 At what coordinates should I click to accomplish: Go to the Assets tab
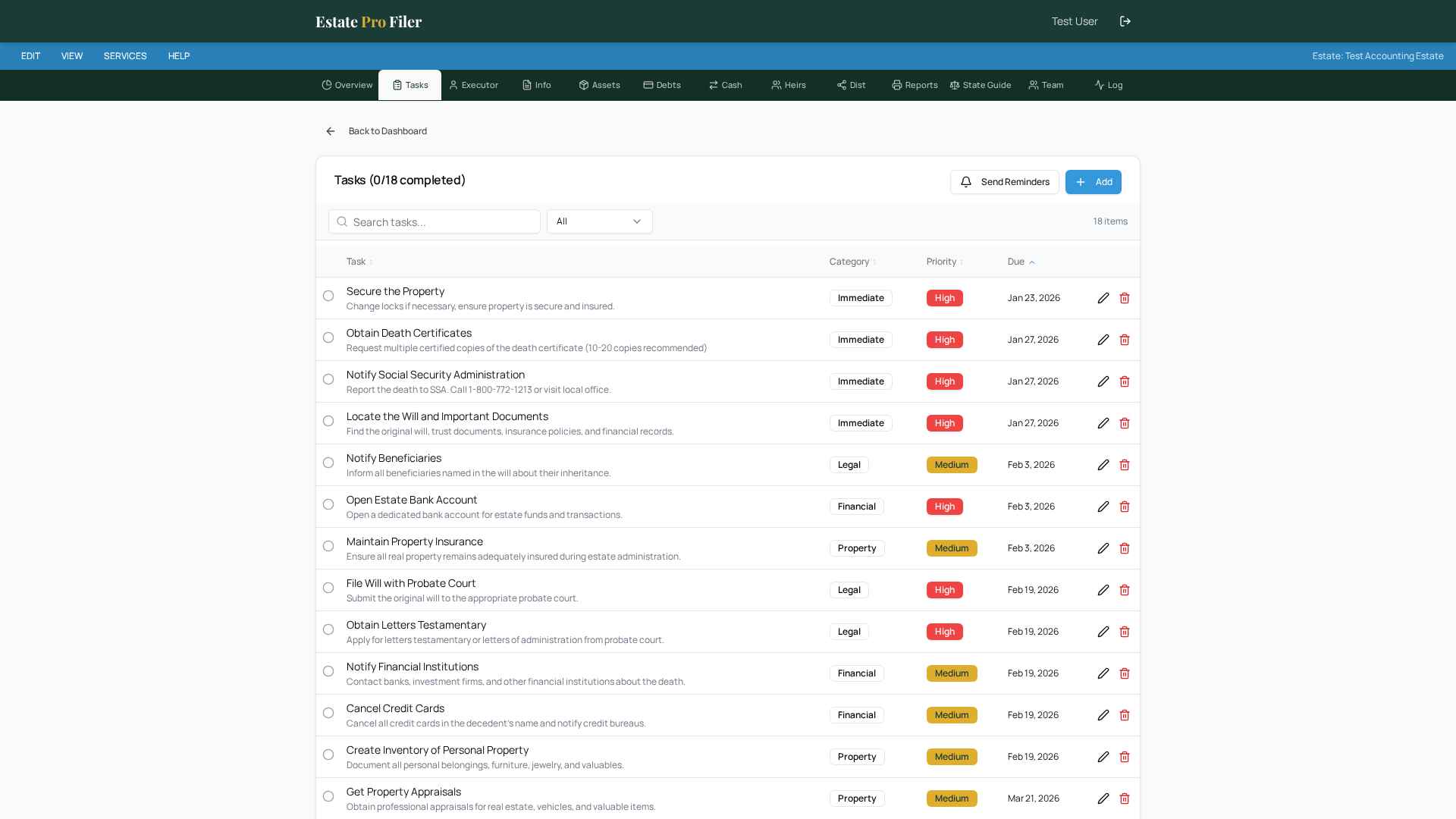pos(599,85)
